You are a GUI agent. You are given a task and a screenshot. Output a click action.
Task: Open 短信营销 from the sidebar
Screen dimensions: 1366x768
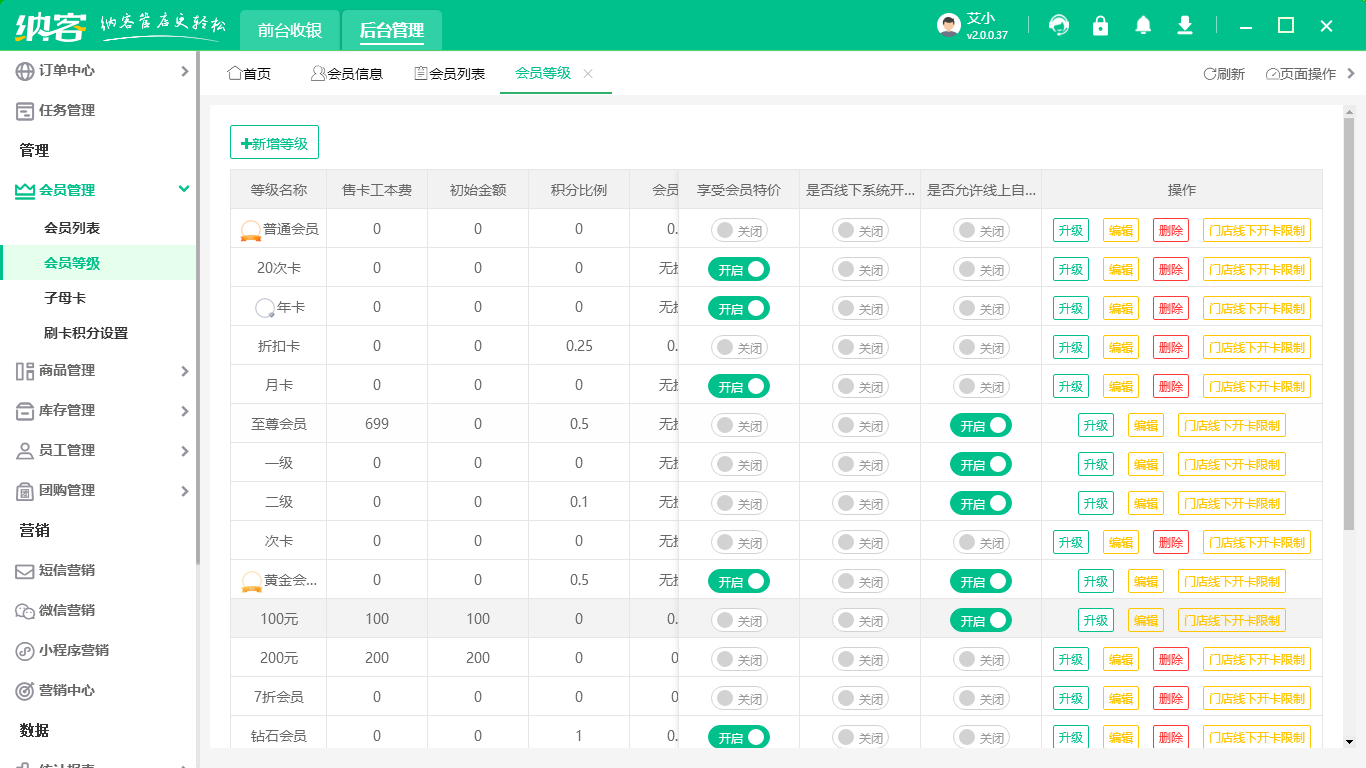click(x=67, y=570)
